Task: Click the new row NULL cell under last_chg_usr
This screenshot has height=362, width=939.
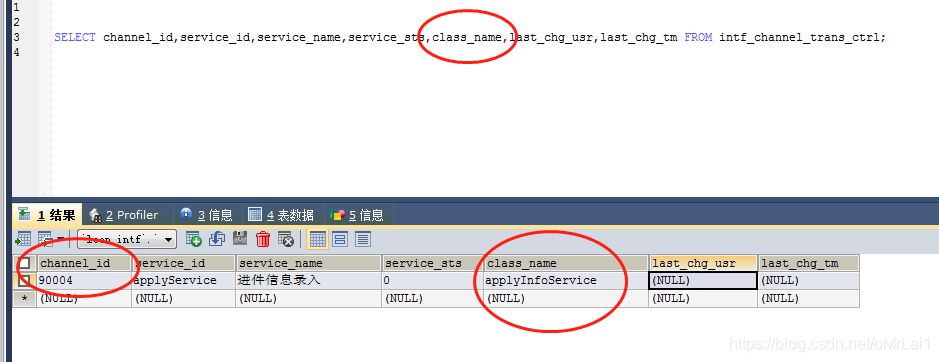Action: click(x=703, y=298)
